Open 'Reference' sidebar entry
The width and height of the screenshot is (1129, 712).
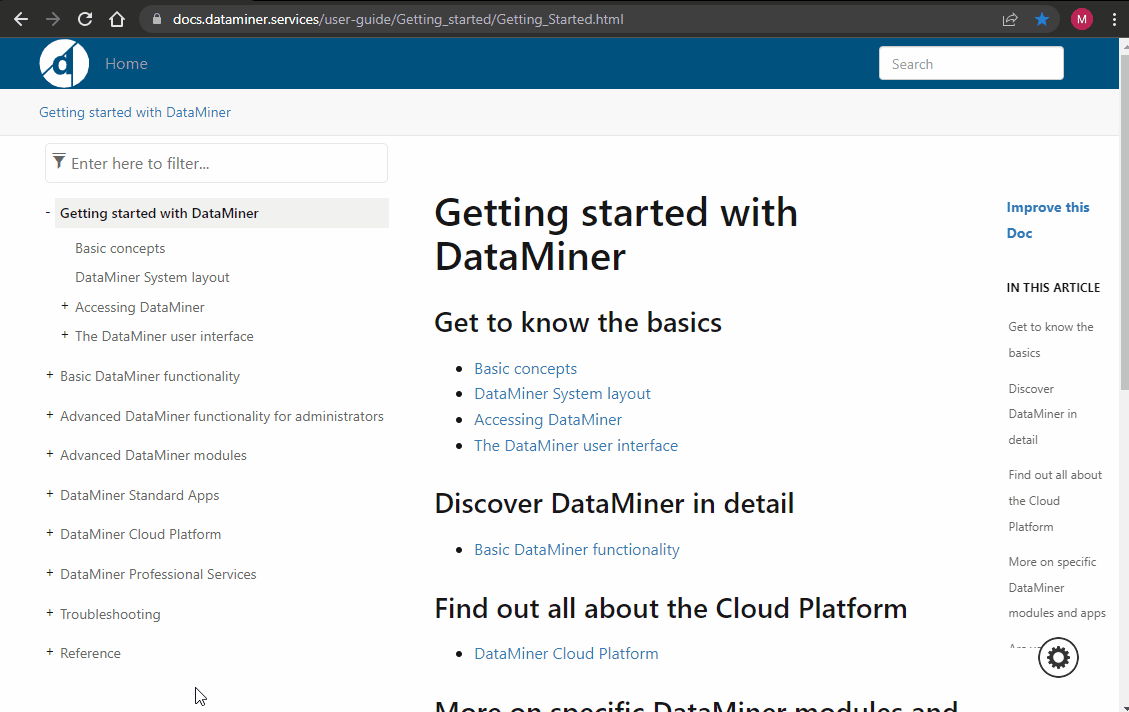90,653
